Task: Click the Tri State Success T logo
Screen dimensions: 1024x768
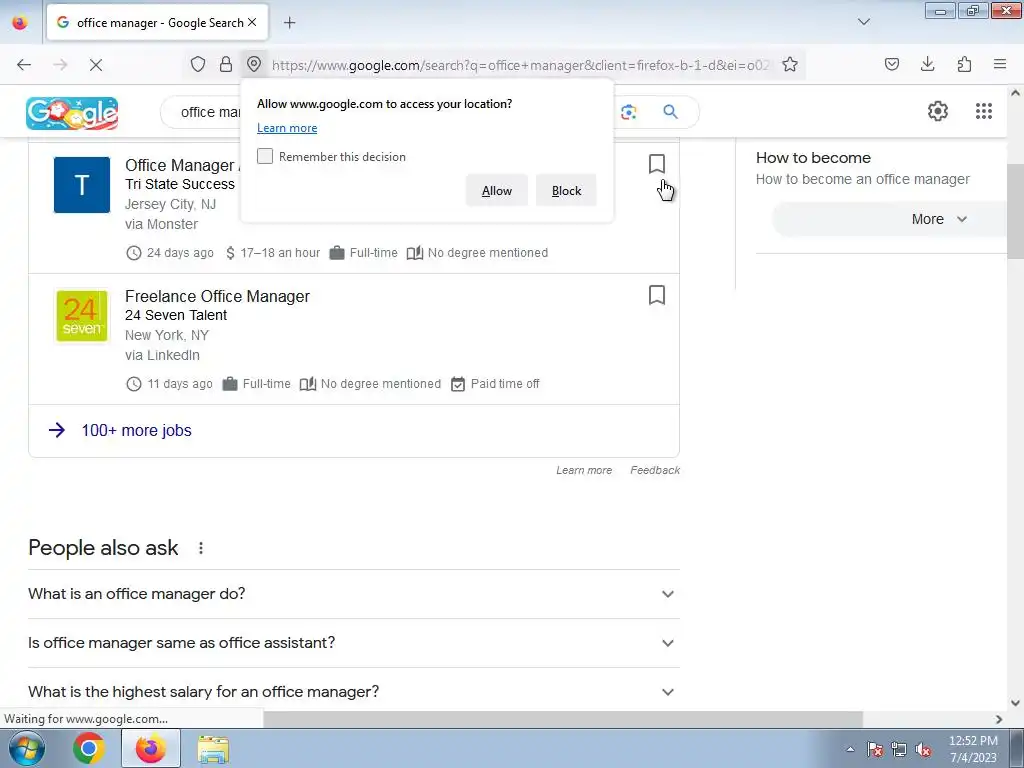Action: (x=82, y=185)
